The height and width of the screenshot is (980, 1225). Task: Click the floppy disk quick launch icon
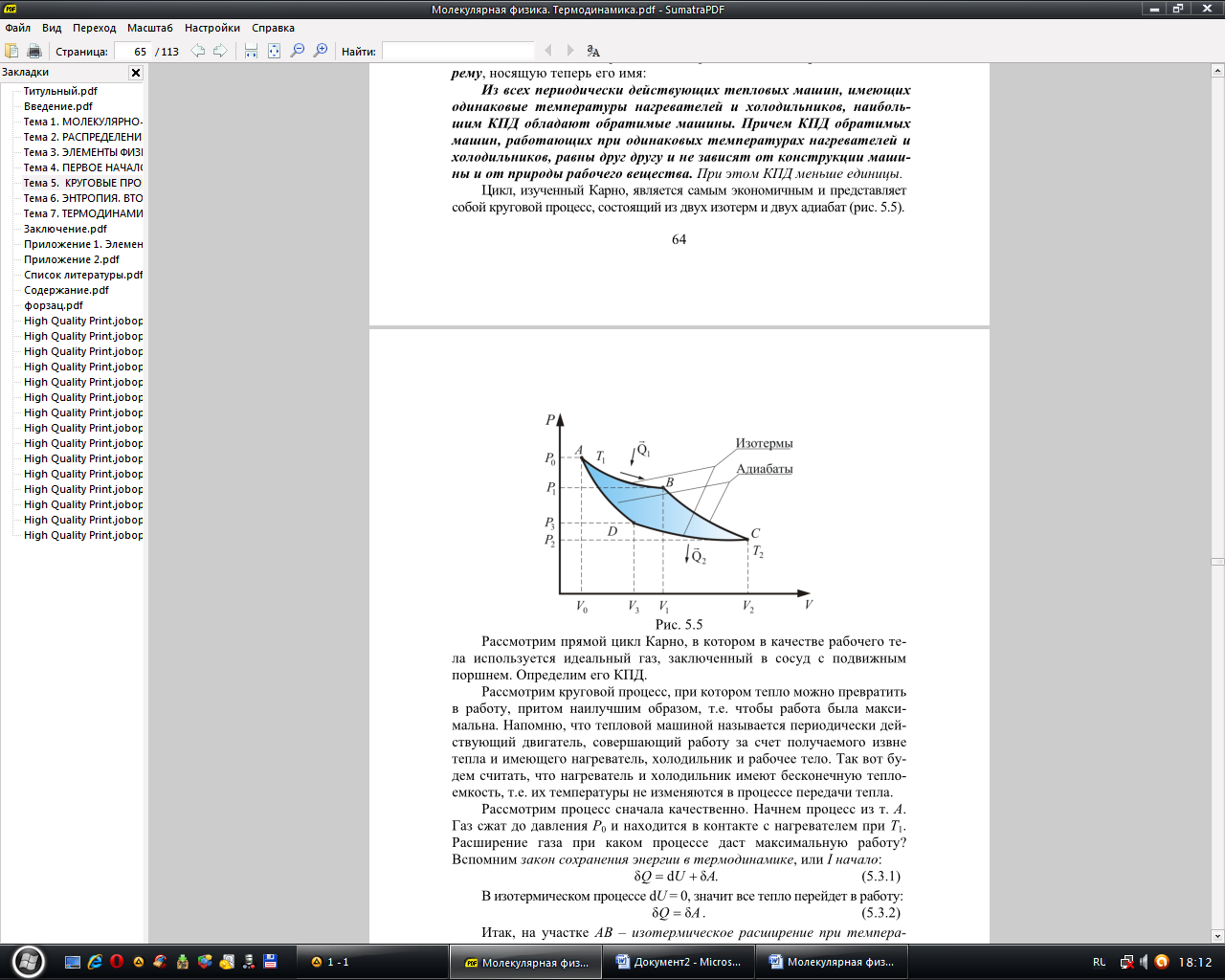pos(270,962)
